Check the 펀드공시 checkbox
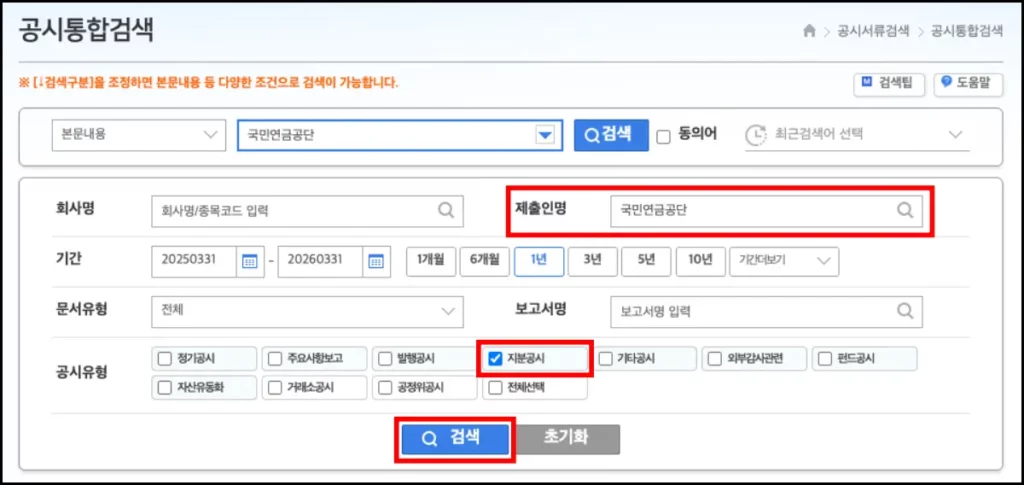 (825, 358)
